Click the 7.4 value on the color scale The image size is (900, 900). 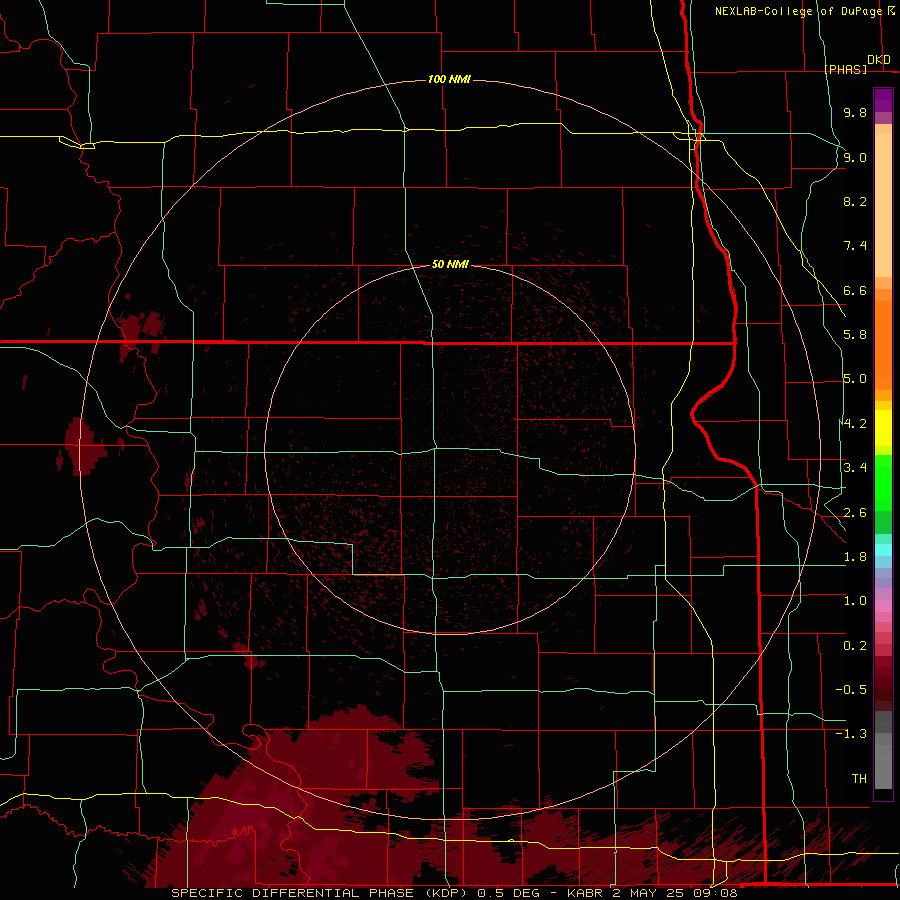855,246
